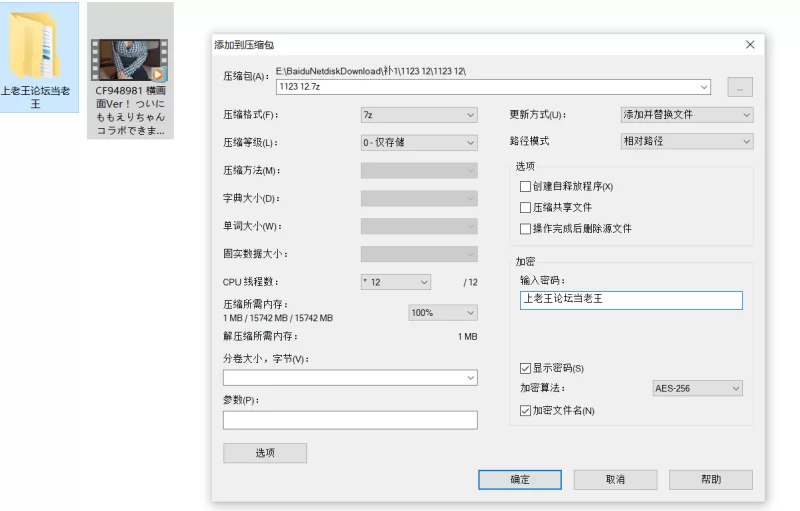This screenshot has width=800, height=511.
Task: Open the 路径模式 dropdown 相对路径
Action: [687, 141]
